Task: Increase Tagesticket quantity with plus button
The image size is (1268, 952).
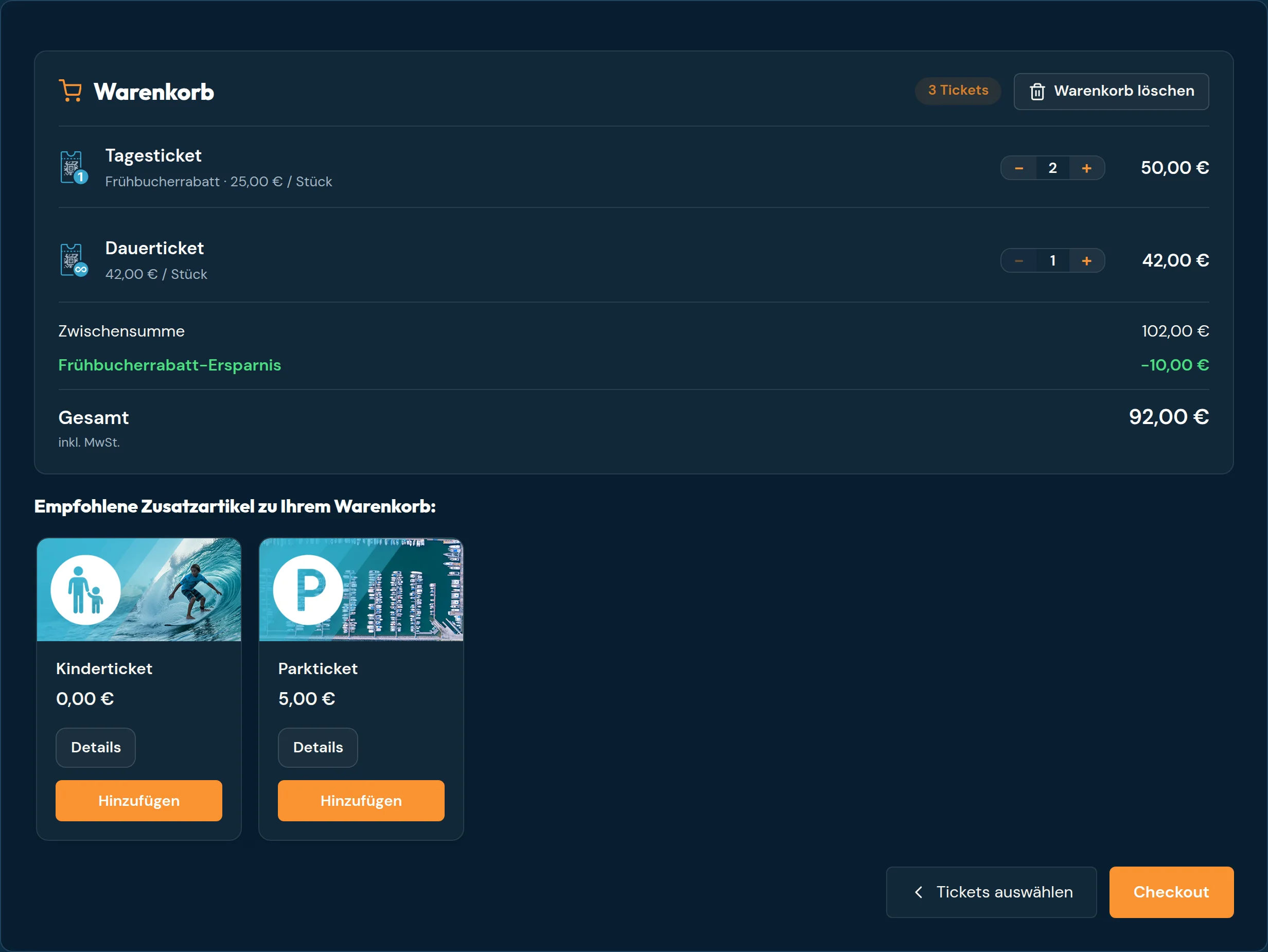Action: [x=1086, y=168]
